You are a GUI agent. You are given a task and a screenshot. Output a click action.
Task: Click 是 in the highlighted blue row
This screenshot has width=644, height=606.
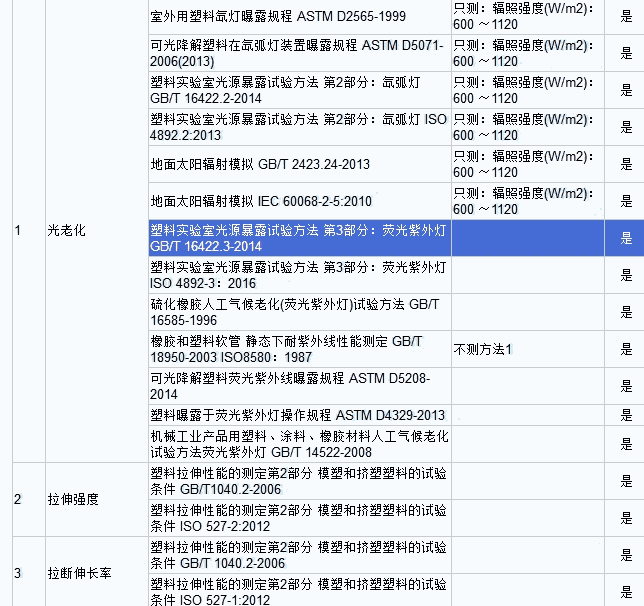point(626,238)
